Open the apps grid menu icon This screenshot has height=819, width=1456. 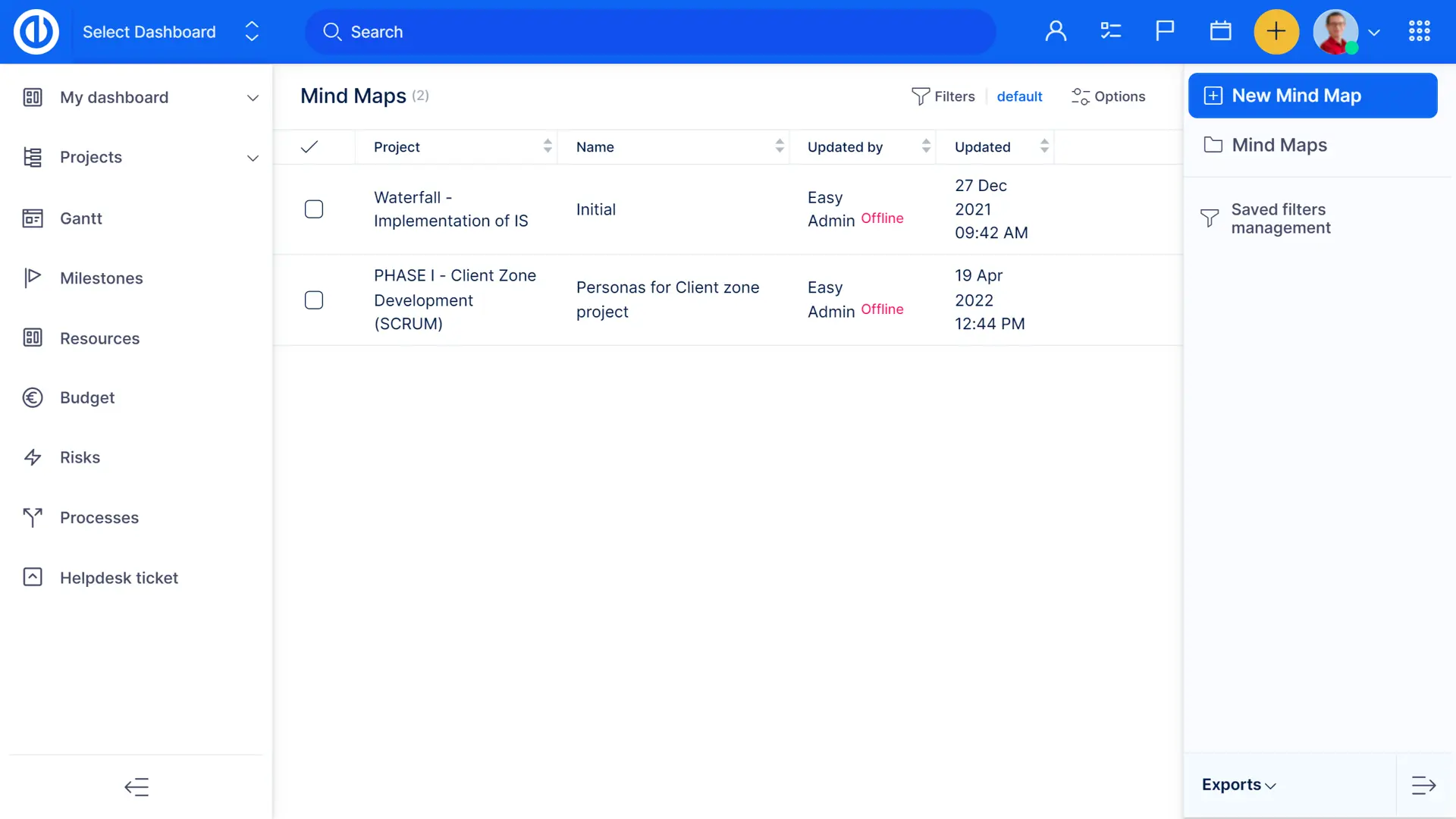pos(1419,31)
